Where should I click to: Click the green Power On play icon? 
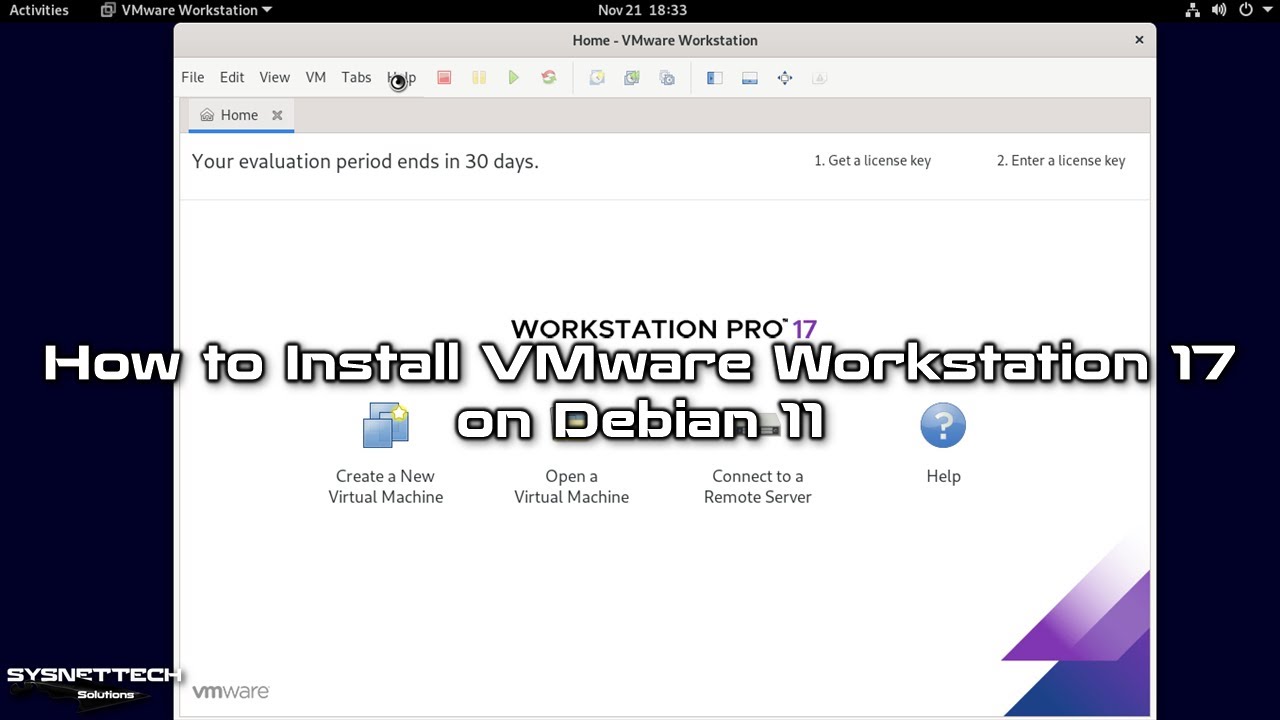(x=513, y=78)
